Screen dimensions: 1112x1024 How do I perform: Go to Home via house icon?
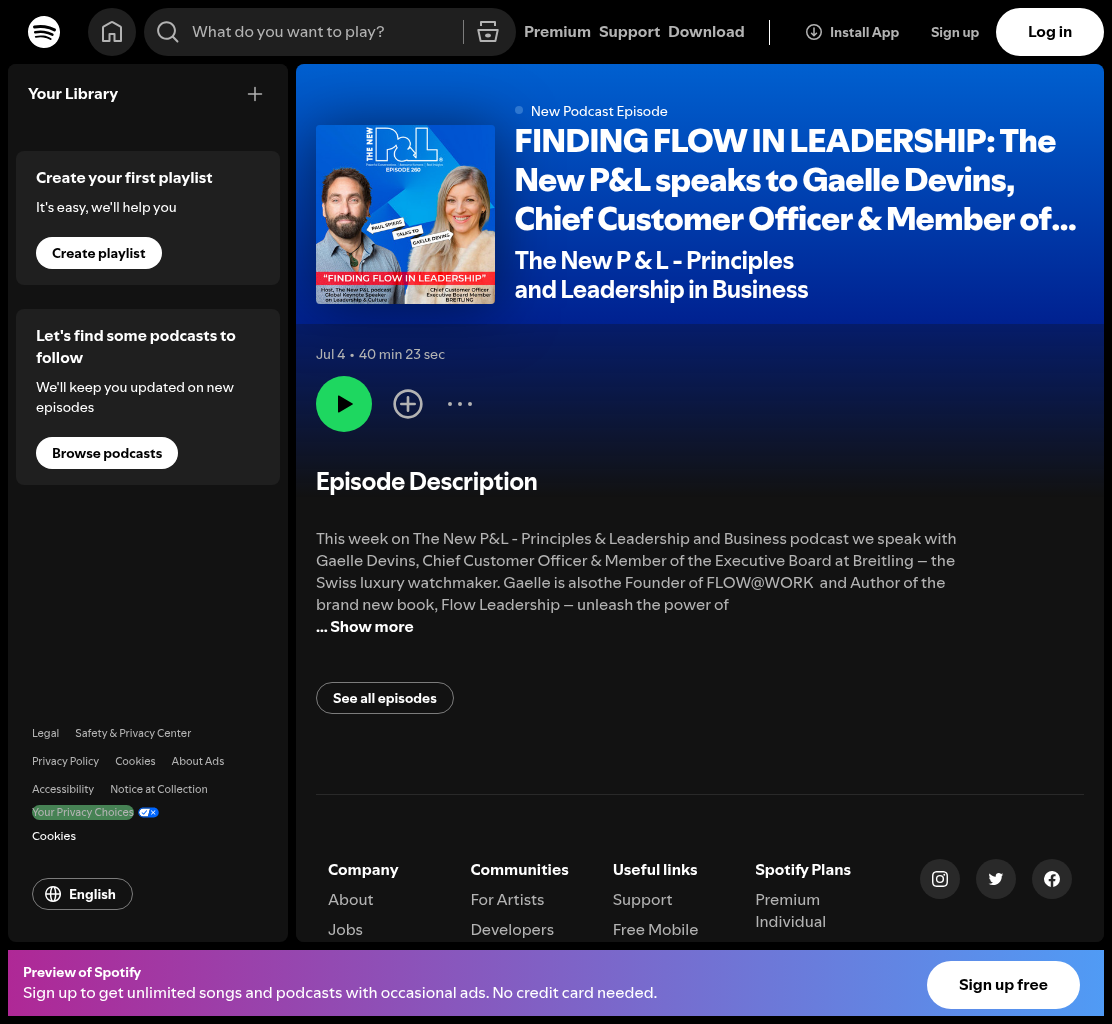(x=112, y=32)
